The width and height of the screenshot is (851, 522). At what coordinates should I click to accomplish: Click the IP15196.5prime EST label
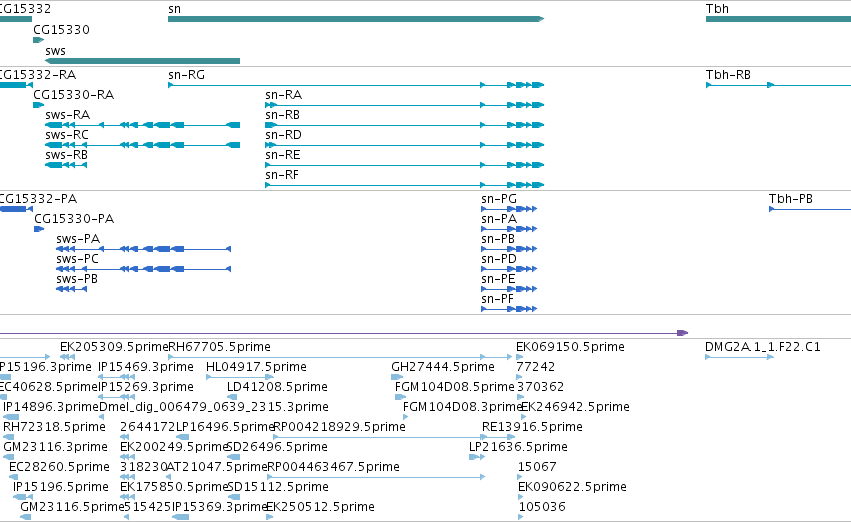point(61,487)
